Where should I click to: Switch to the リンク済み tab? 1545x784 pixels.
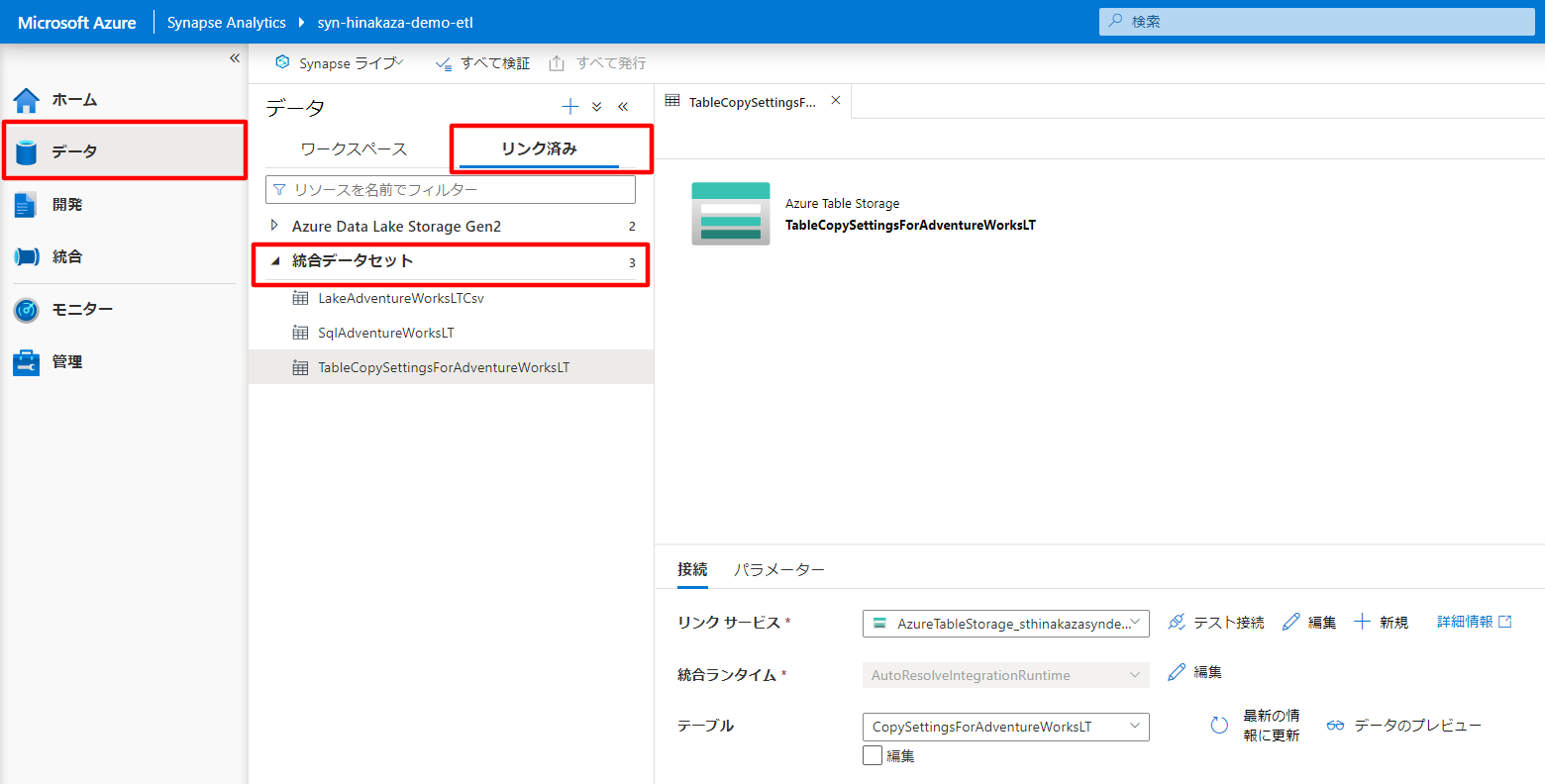pyautogui.click(x=539, y=148)
